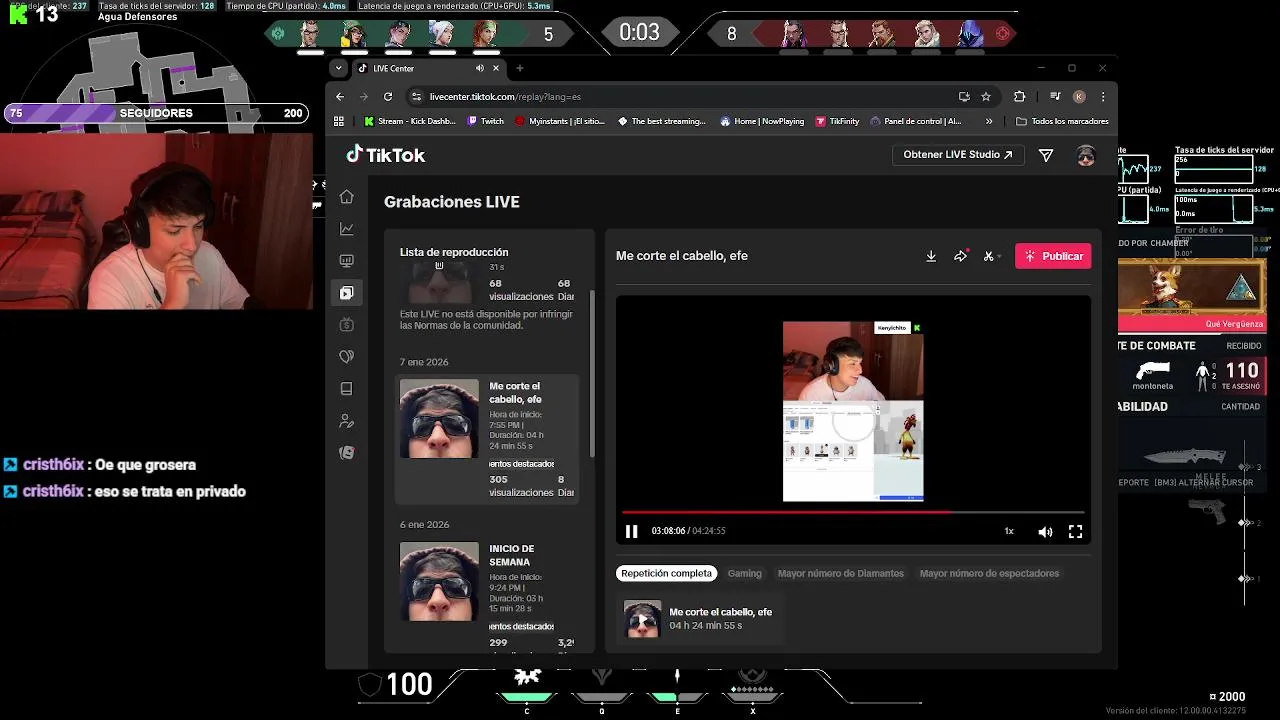1280x720 pixels.
Task: Click the site info icon in address bar
Action: click(x=416, y=97)
